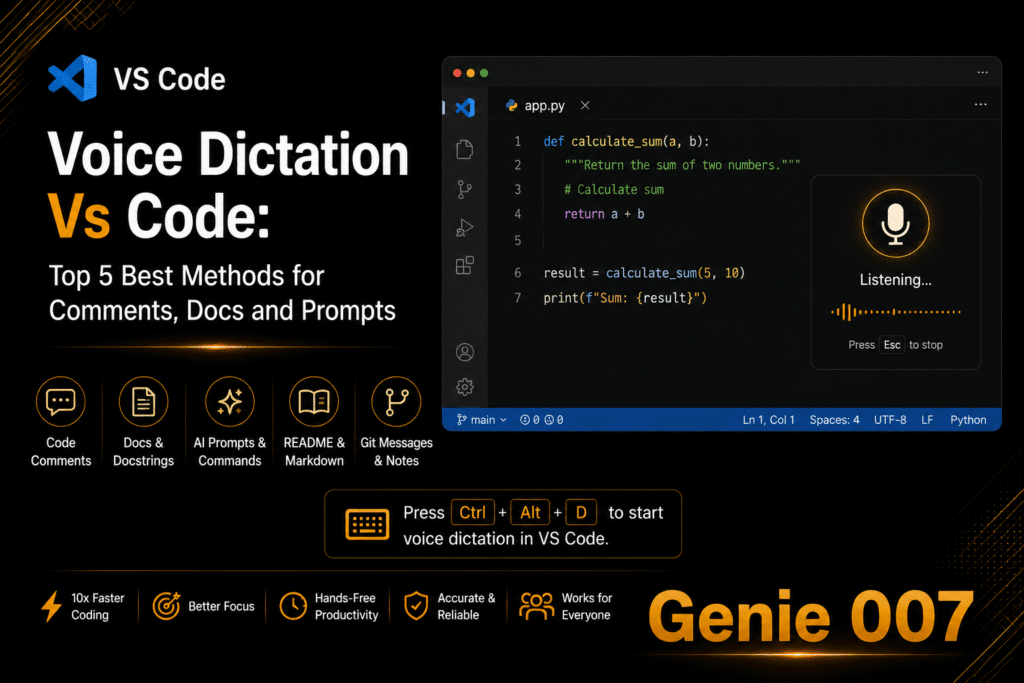The width and height of the screenshot is (1024, 683).
Task: Click the lightning bolt 10x Faster Coding icon
Action: 52,606
